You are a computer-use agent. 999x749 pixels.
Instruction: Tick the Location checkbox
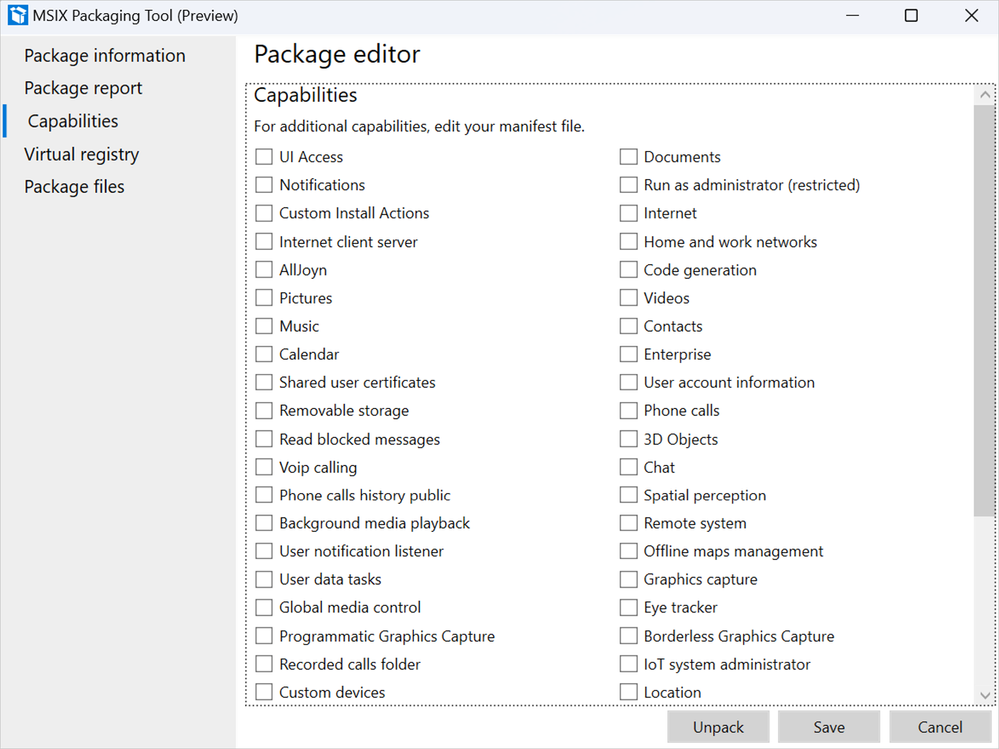pyautogui.click(x=628, y=692)
